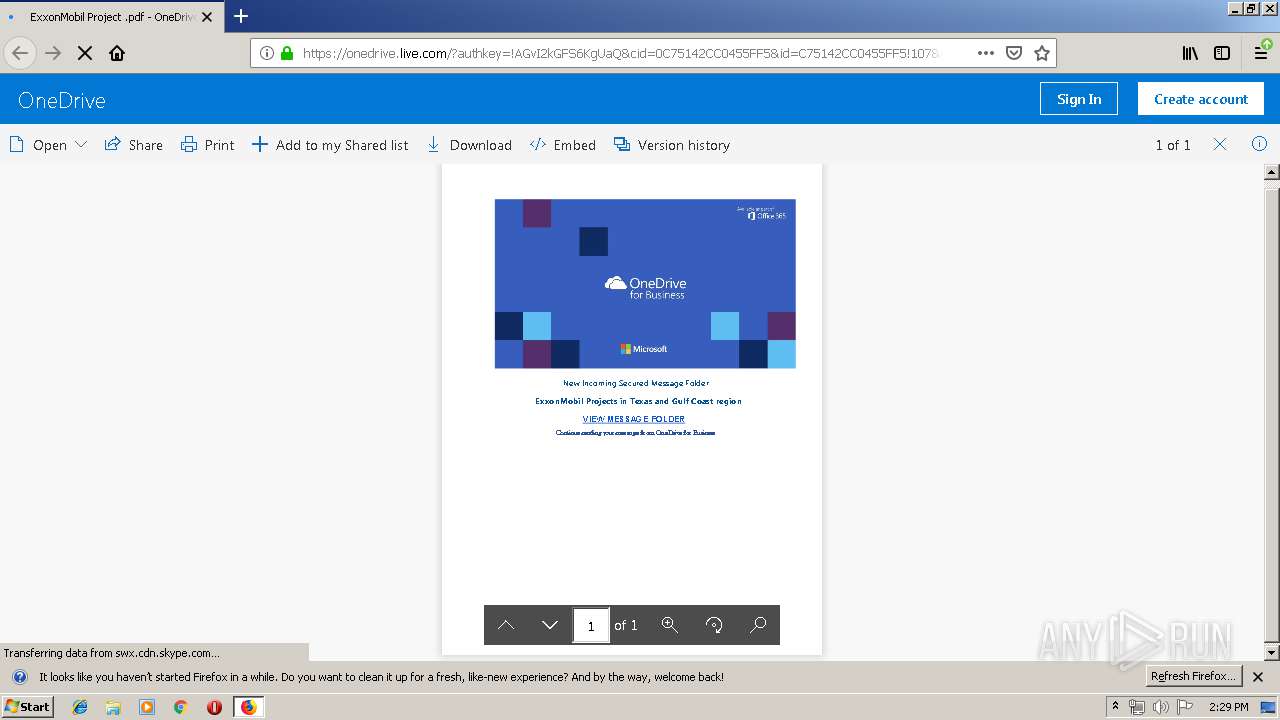Click the green padlock security icon
The height and width of the screenshot is (720, 1280).
pos(287,53)
